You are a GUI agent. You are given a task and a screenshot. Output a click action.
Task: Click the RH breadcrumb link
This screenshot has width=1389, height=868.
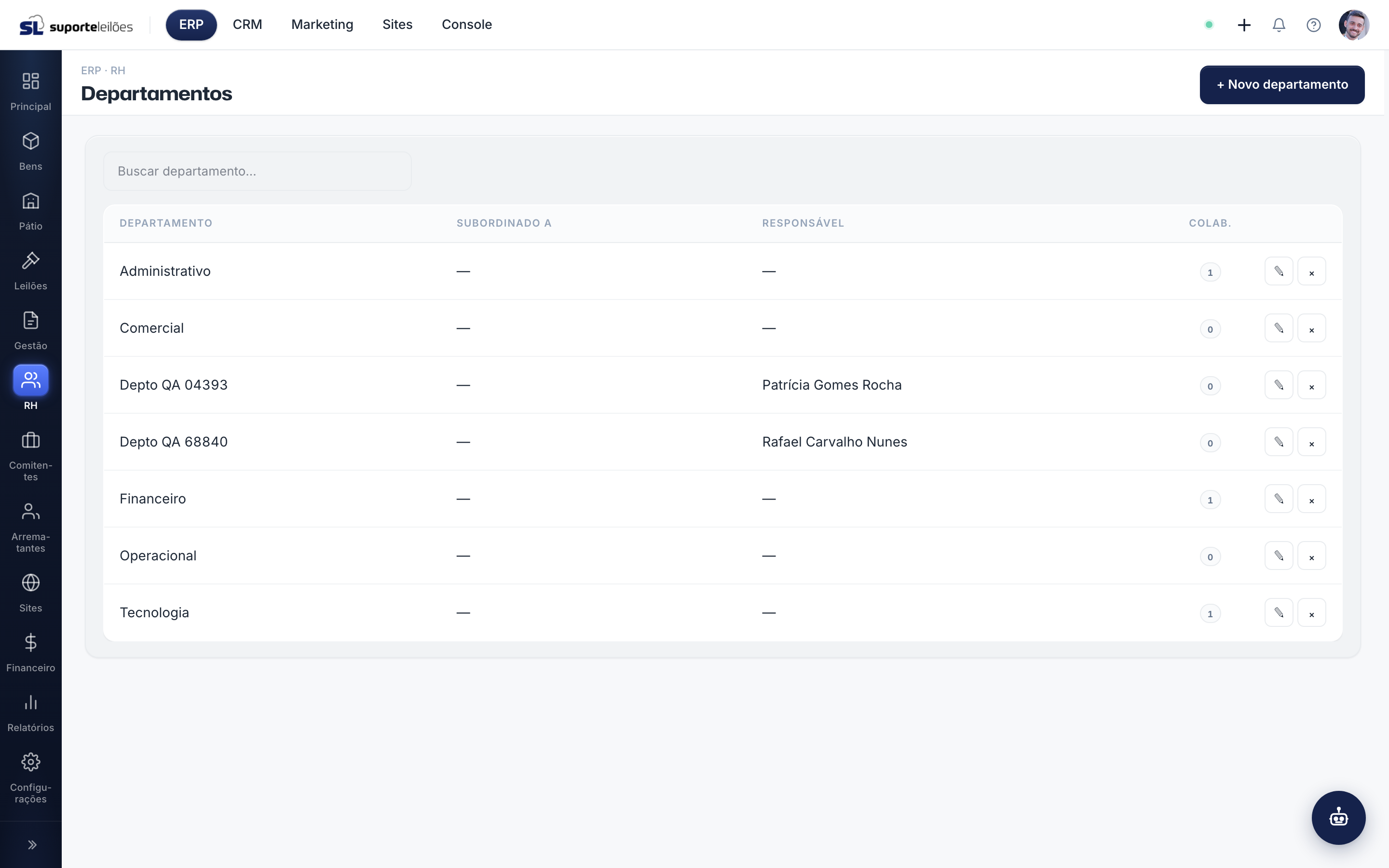[x=118, y=70]
